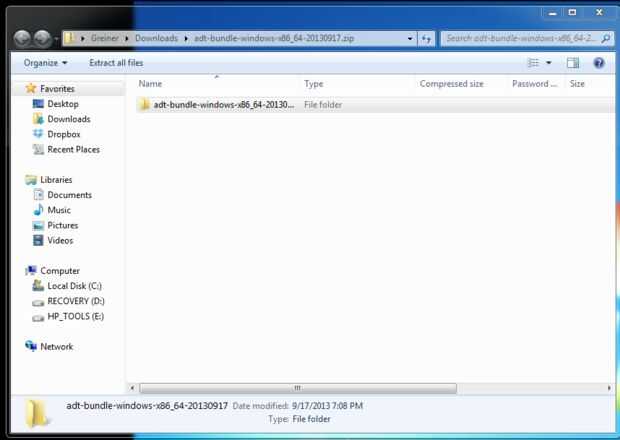
Task: Select Favorites in the navigation pane
Action: click(57, 89)
